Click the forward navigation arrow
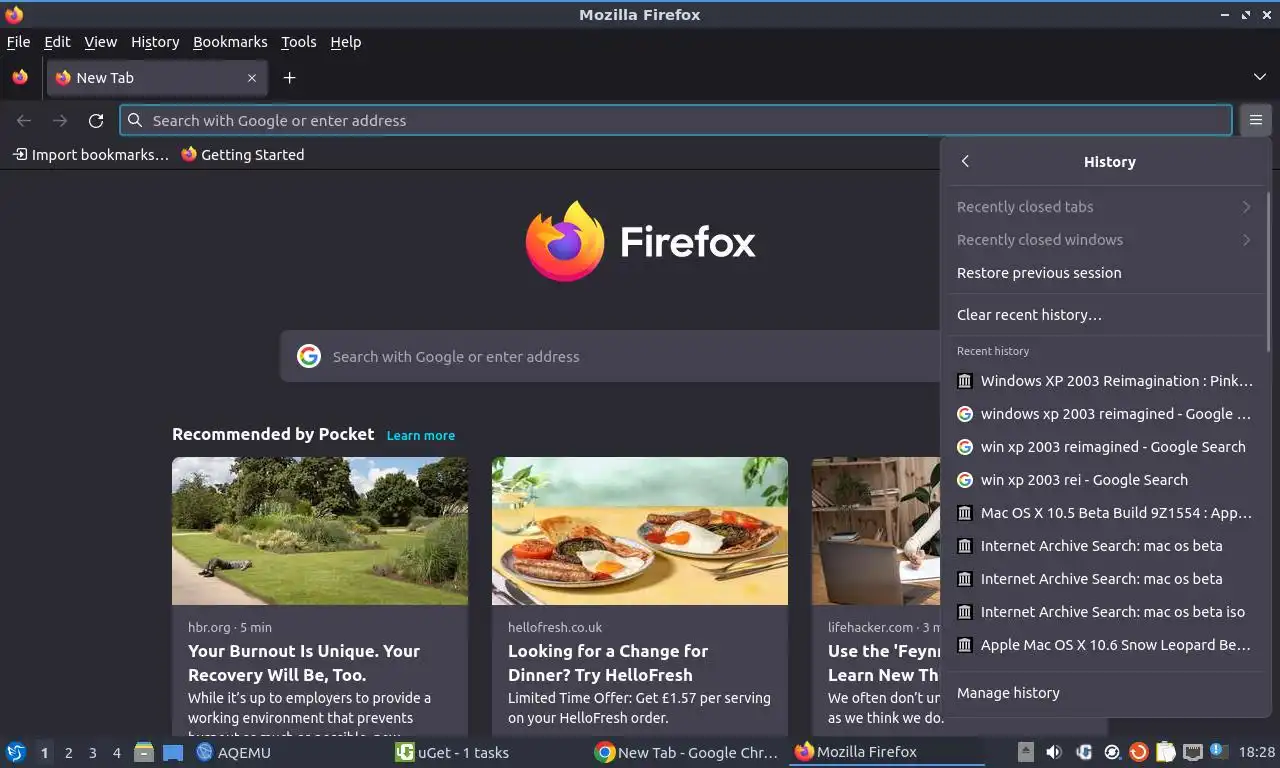1280x768 pixels. click(60, 120)
